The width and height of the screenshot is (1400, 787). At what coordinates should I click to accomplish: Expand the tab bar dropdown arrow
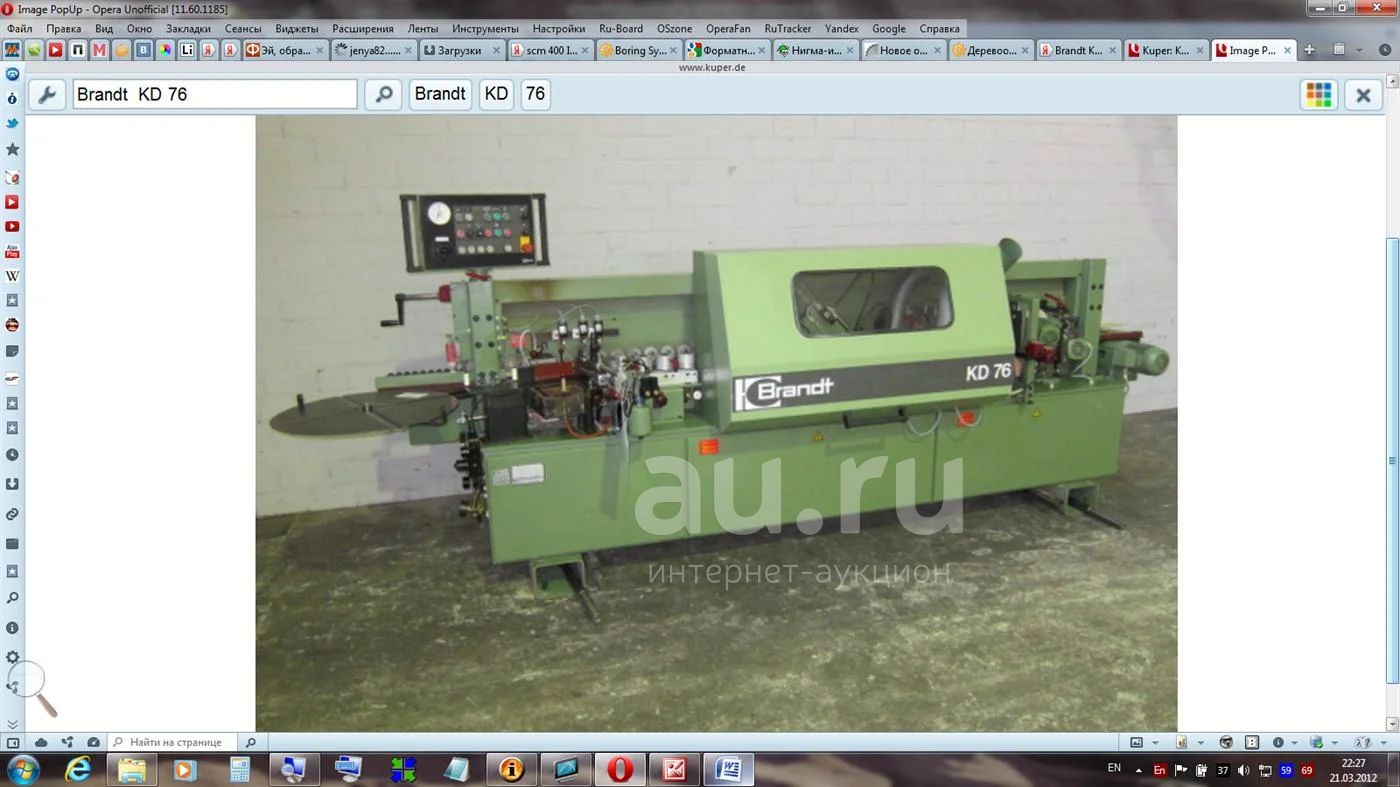[x=1359, y=50]
